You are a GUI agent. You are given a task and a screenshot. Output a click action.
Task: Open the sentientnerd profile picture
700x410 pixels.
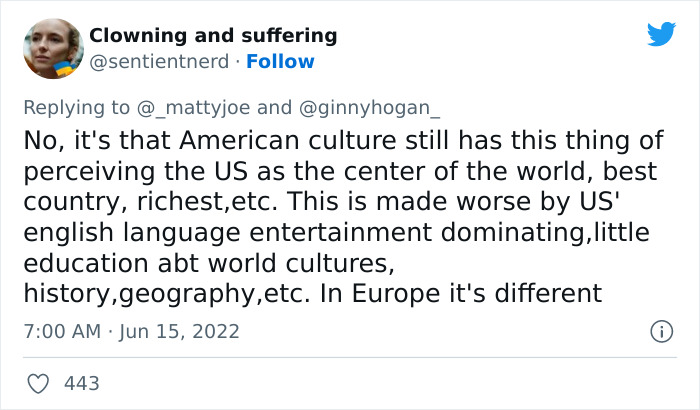click(49, 48)
